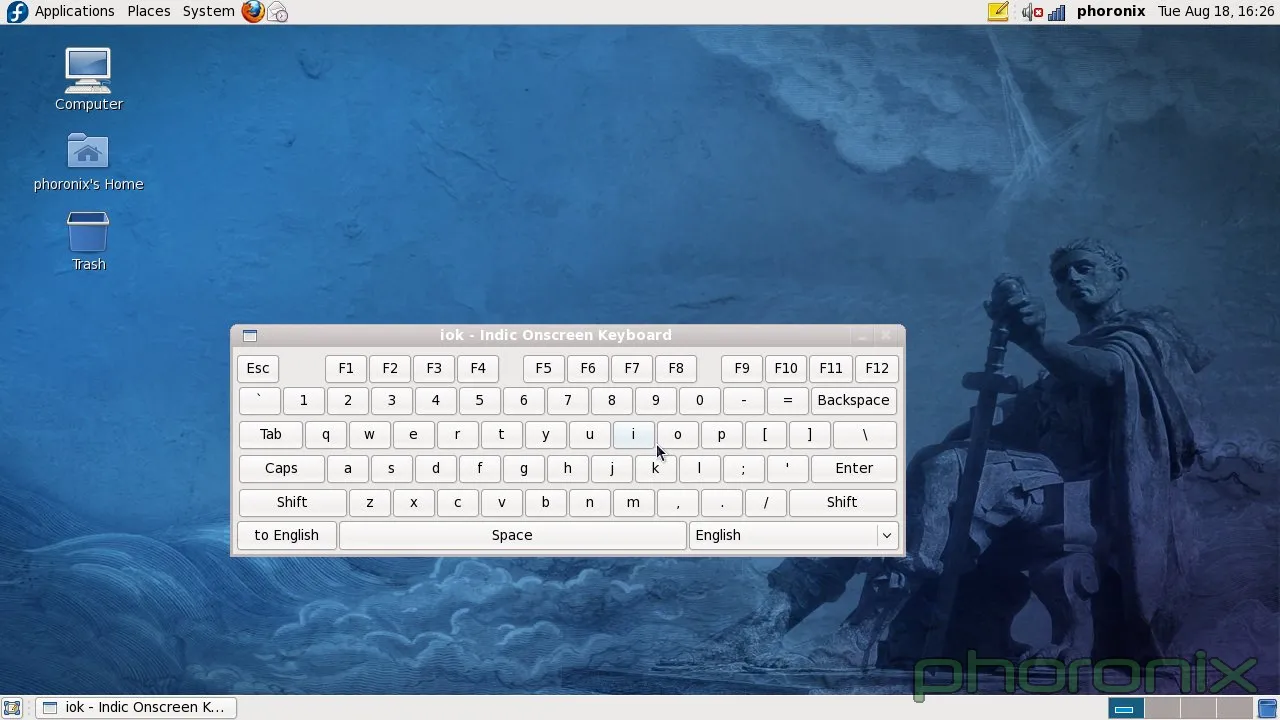Click the a key
The height and width of the screenshot is (720, 1280).
tap(347, 468)
